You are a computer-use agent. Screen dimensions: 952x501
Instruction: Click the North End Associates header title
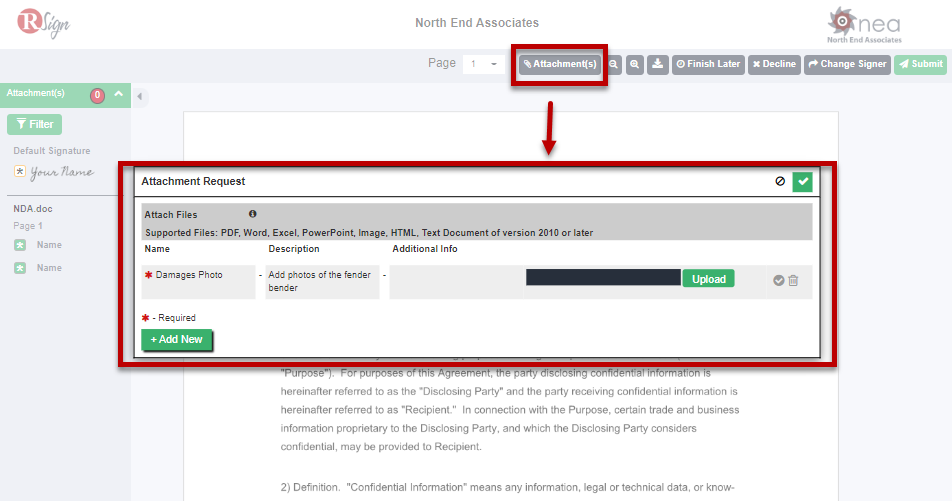477,23
